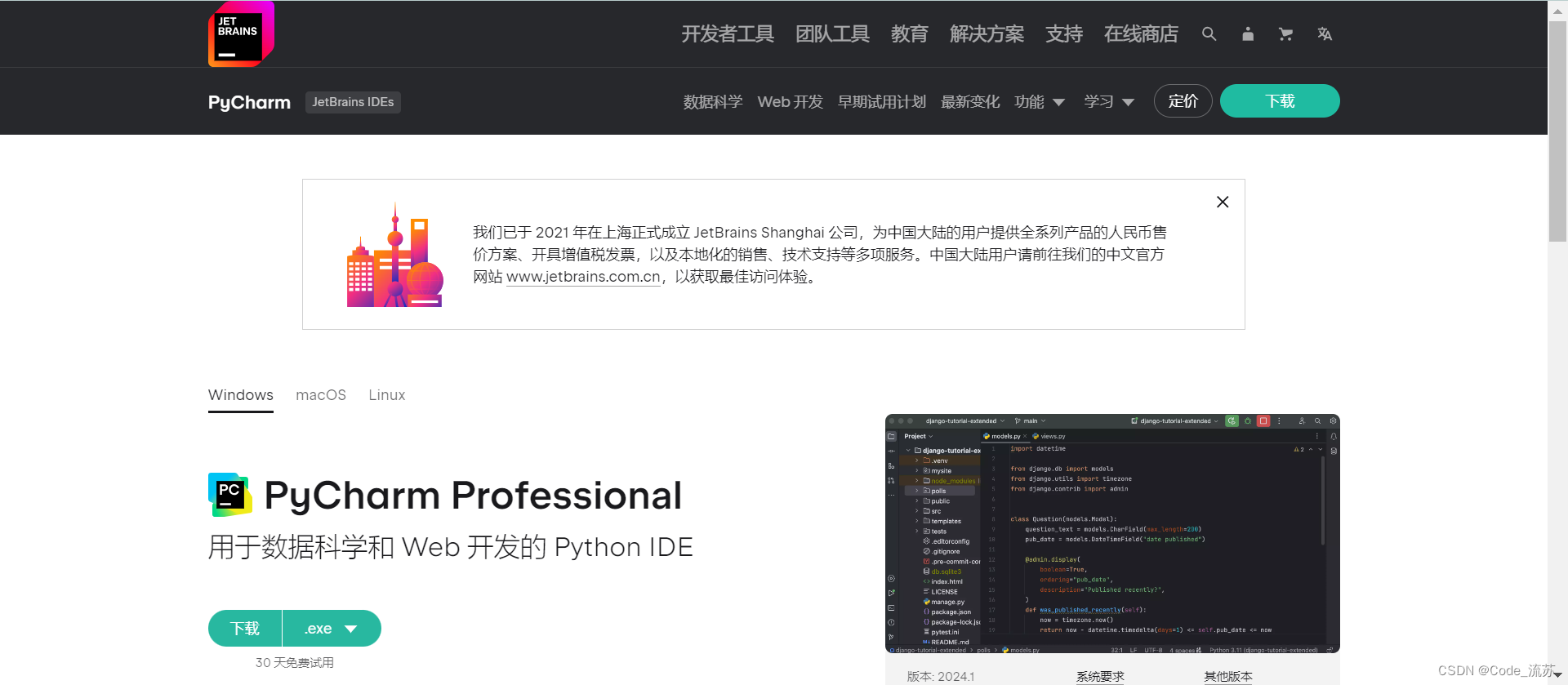Open the language selector icon
The image size is (1568, 685).
click(1324, 34)
